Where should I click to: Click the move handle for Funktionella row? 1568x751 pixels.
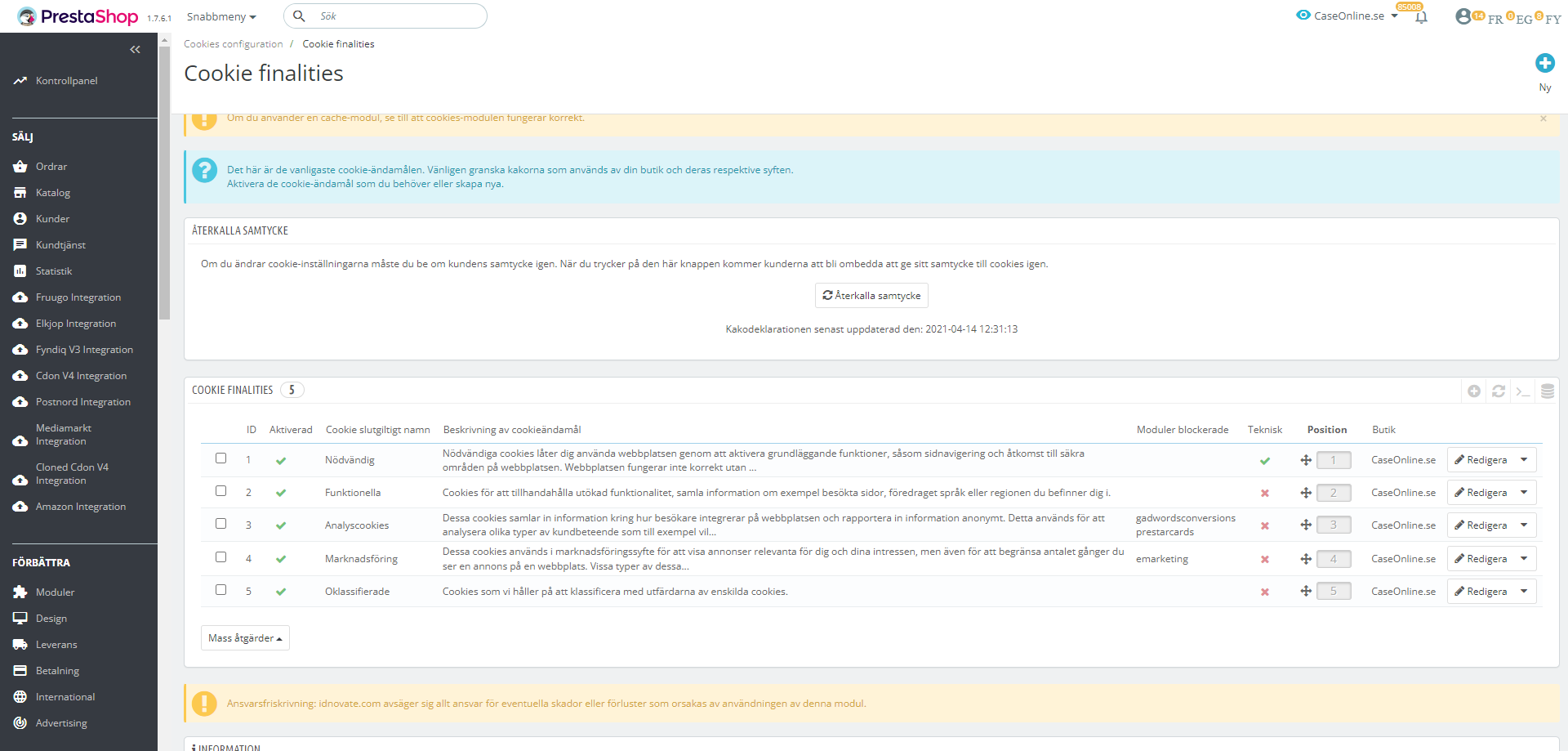click(1306, 493)
